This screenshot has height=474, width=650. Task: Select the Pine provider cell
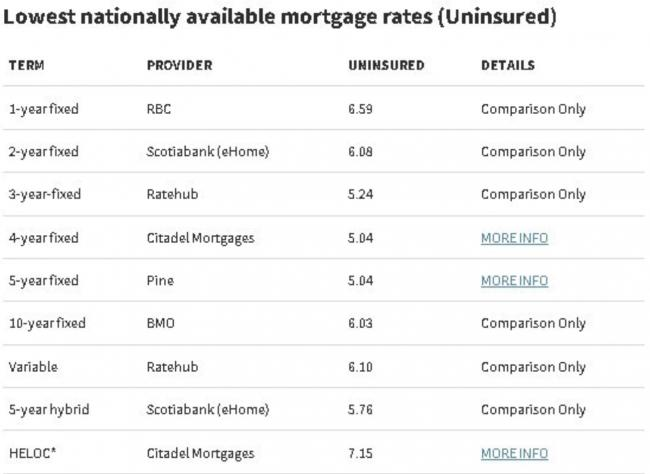pos(160,281)
